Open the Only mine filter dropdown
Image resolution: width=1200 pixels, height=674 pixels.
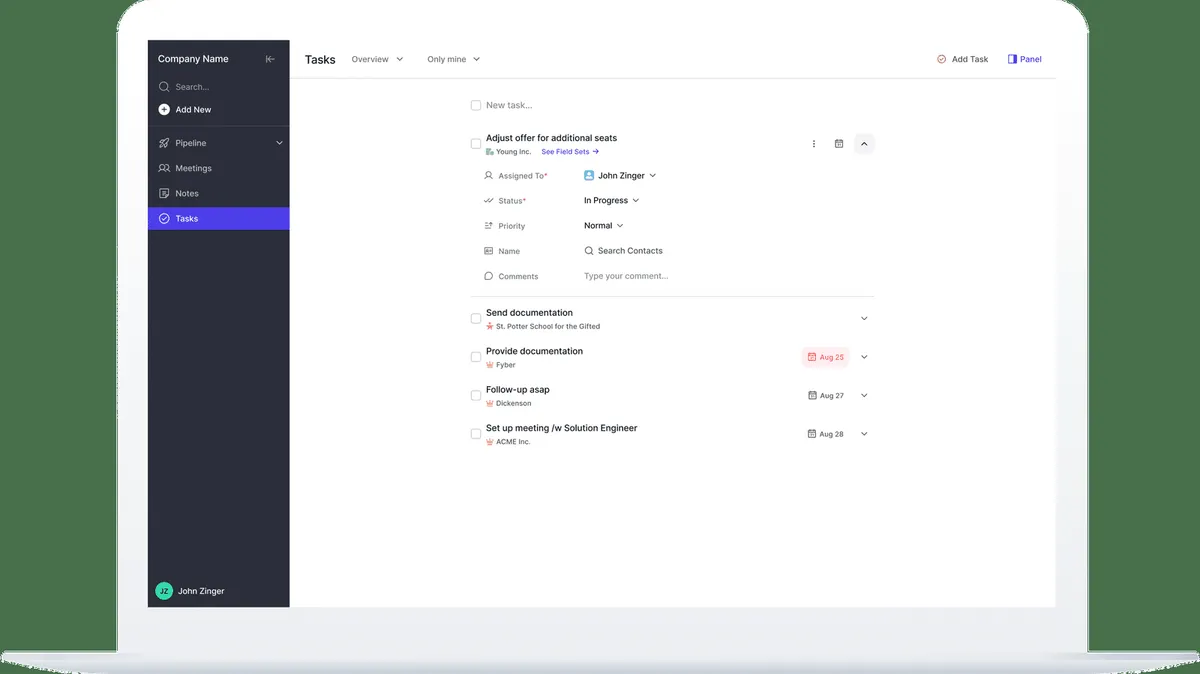click(x=453, y=59)
